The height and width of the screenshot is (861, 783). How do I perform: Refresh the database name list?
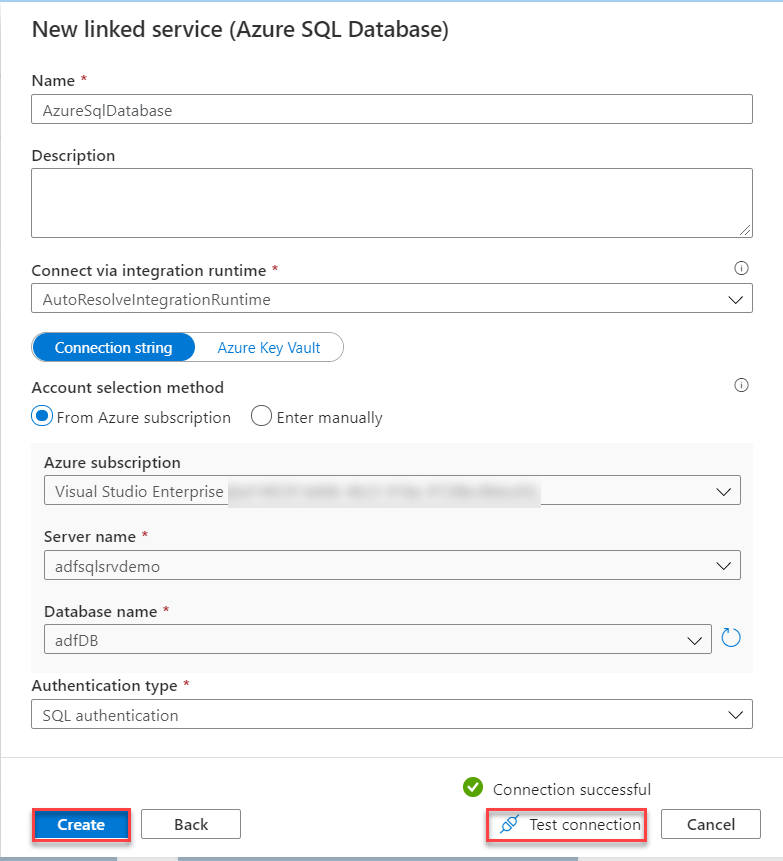pyautogui.click(x=731, y=637)
